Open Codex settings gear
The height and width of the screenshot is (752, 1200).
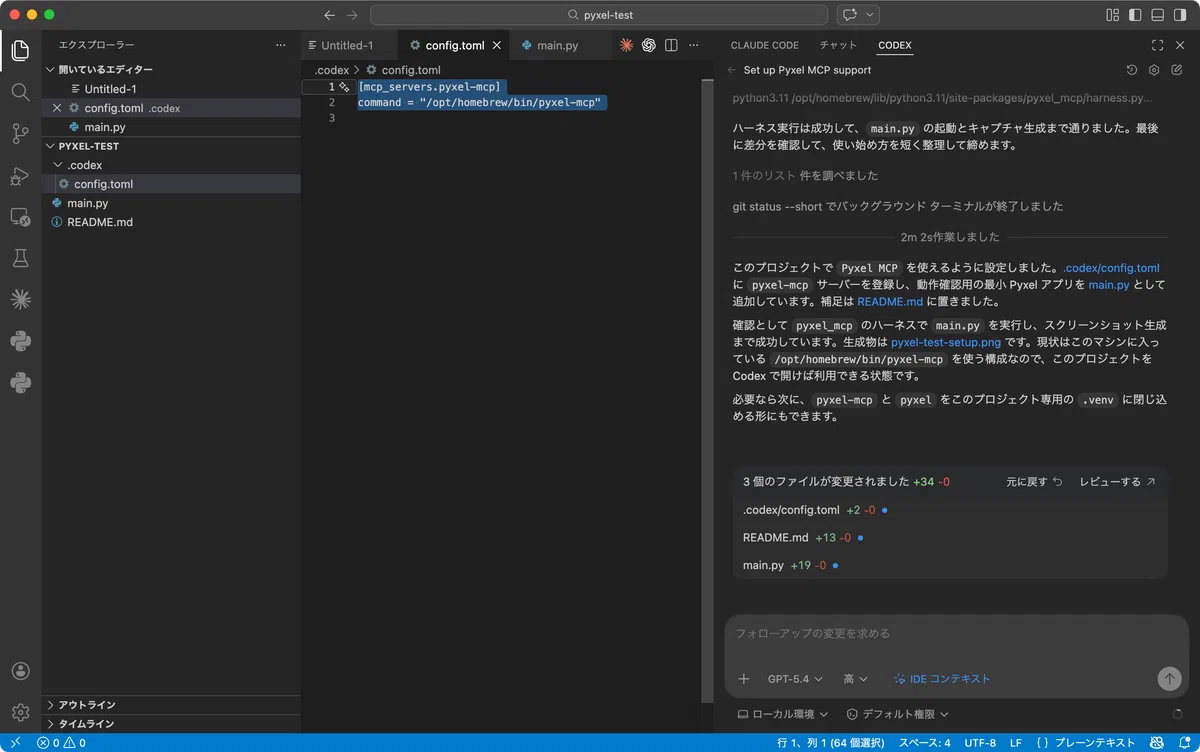(x=1154, y=70)
